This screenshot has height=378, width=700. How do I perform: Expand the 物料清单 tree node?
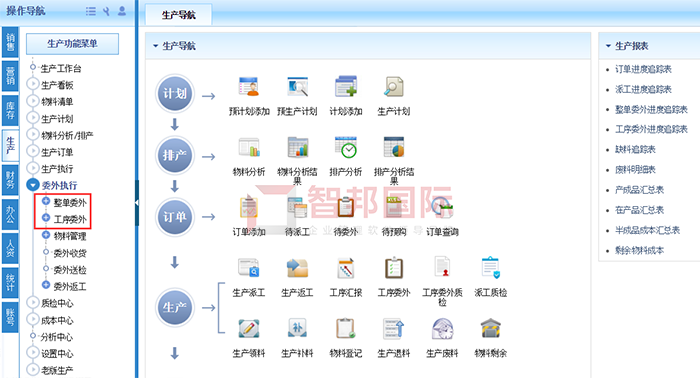(33, 101)
